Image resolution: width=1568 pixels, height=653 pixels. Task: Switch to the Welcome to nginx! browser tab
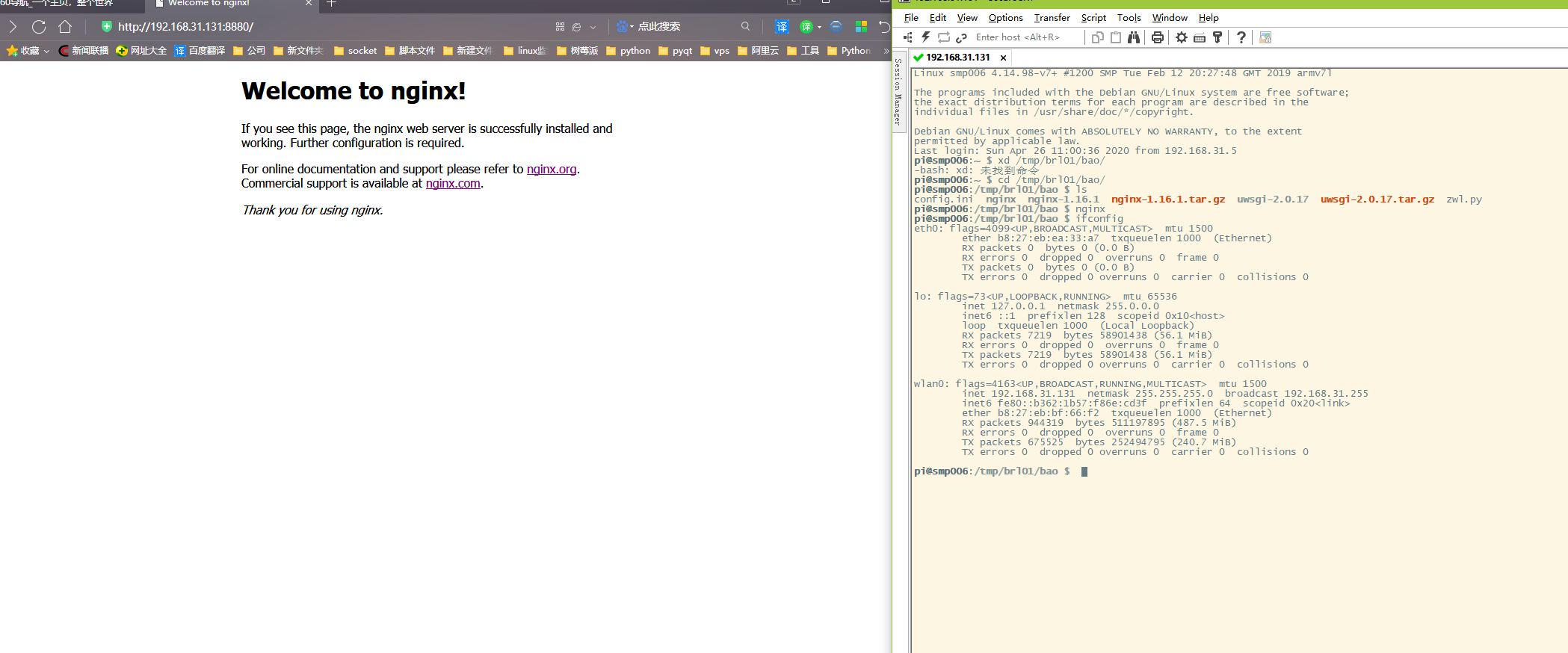pyautogui.click(x=232, y=4)
